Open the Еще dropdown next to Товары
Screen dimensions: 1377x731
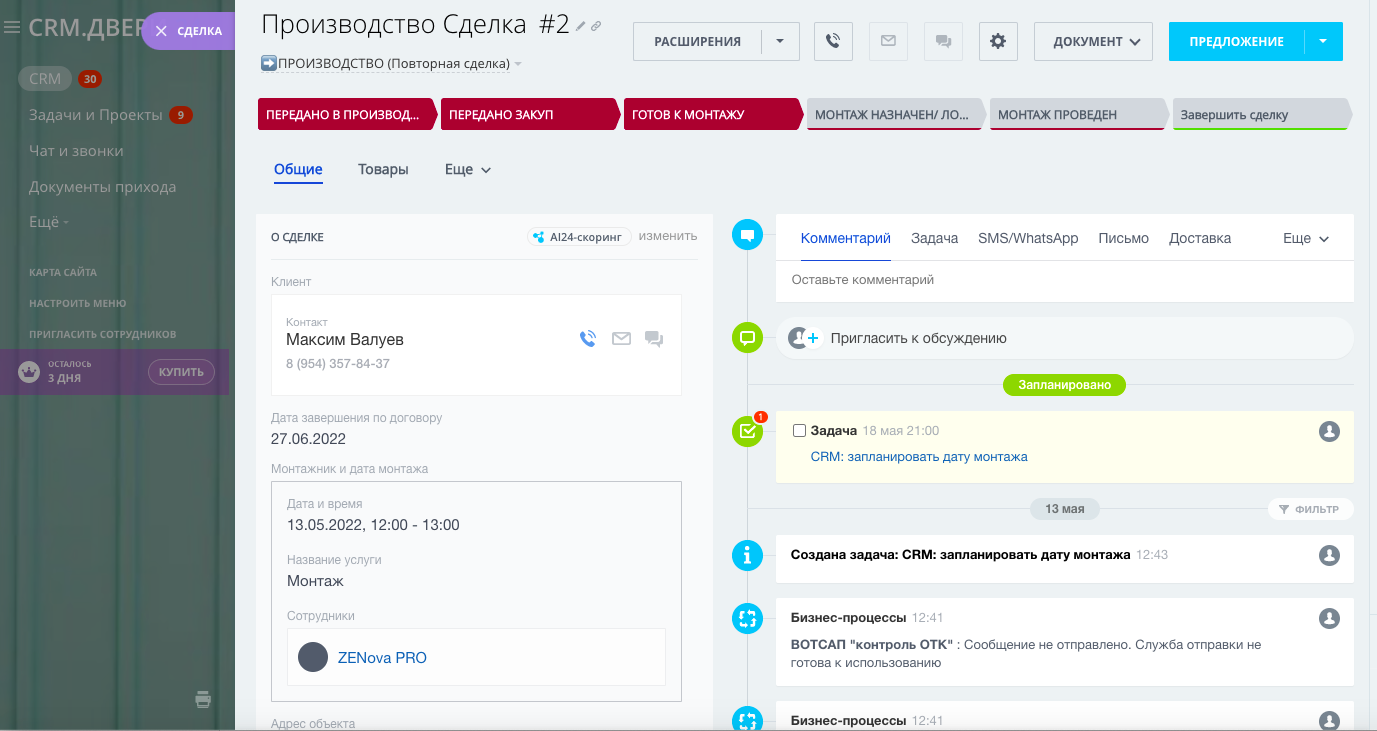(468, 170)
